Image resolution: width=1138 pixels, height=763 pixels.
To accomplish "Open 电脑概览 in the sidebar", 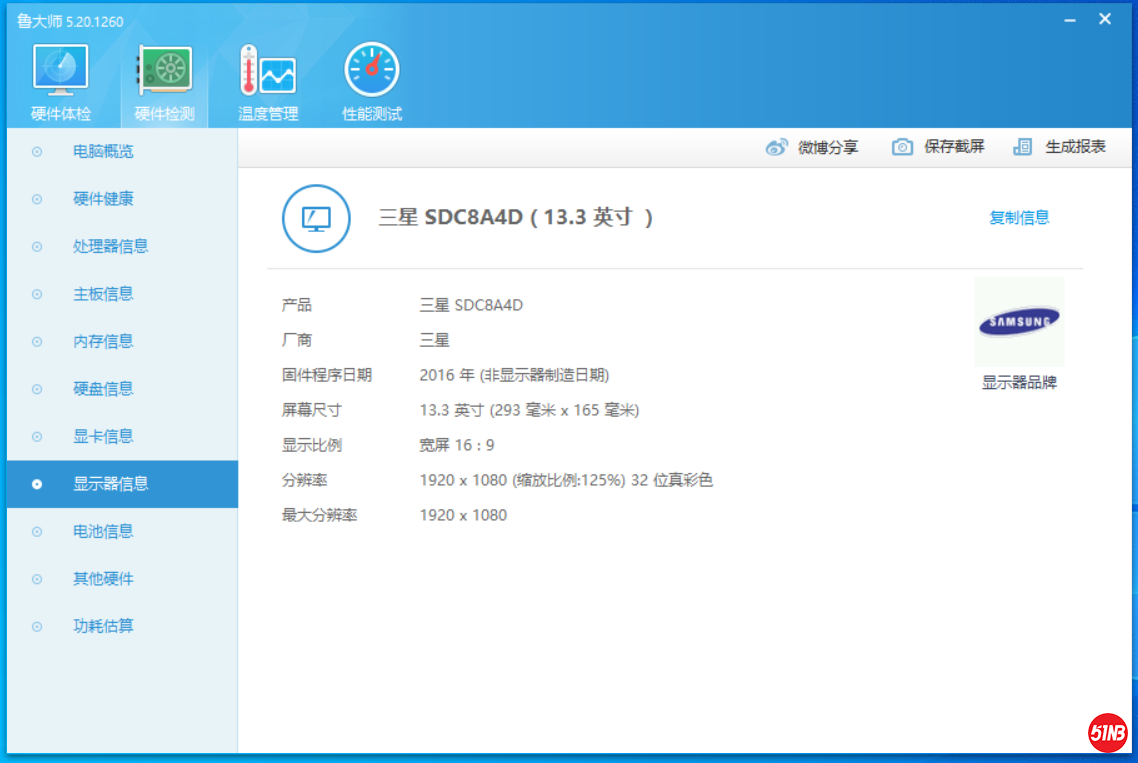I will point(103,152).
